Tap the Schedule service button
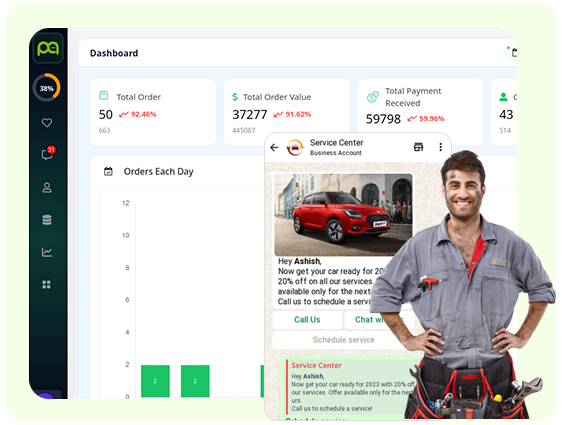The height and width of the screenshot is (425, 562). [x=343, y=340]
